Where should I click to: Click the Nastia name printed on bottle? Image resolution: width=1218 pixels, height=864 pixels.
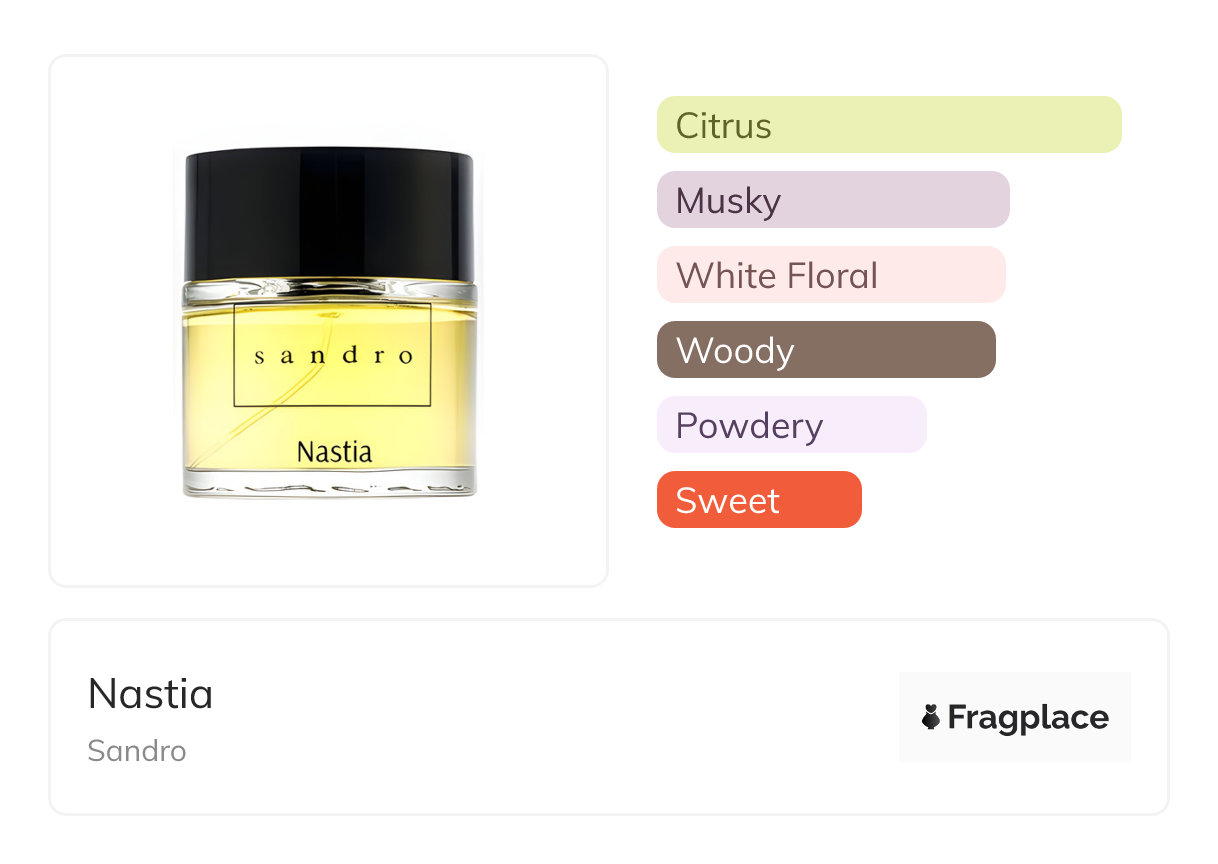tap(334, 452)
